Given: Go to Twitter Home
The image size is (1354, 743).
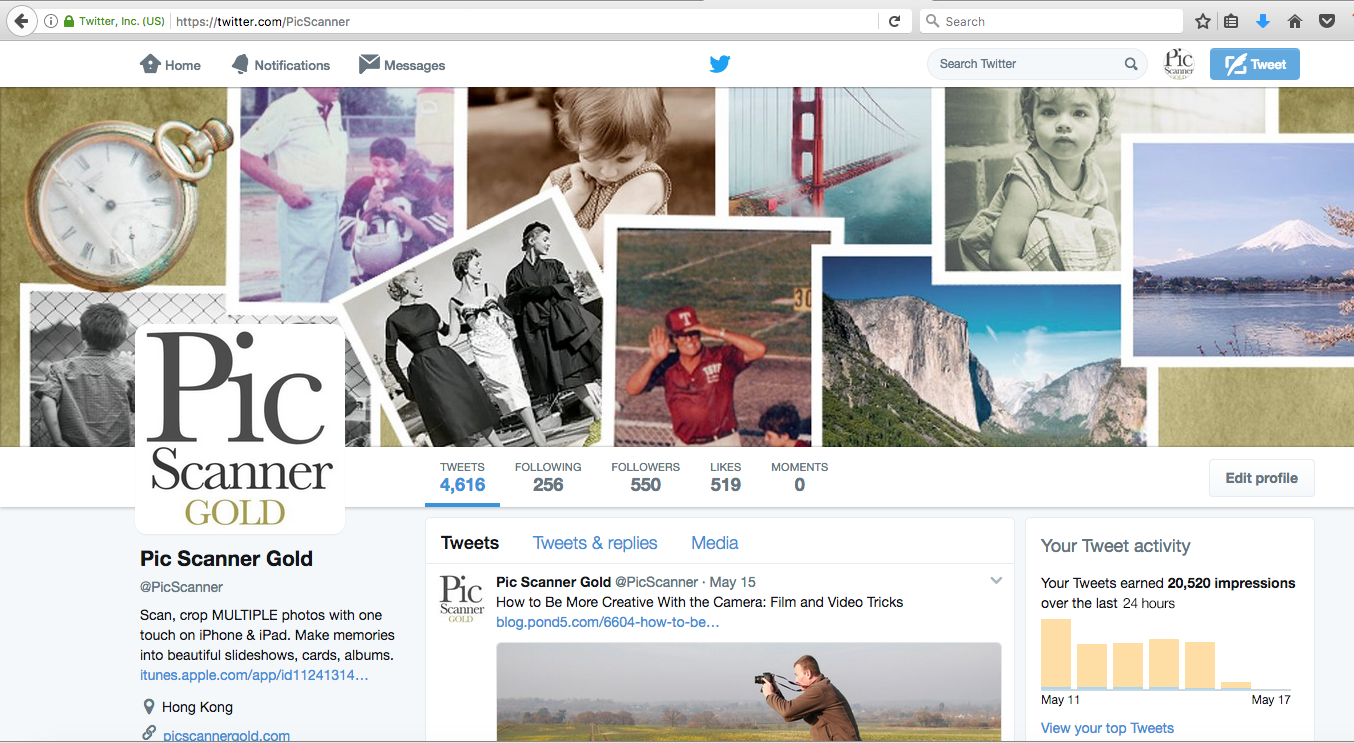Looking at the screenshot, I should [x=170, y=65].
